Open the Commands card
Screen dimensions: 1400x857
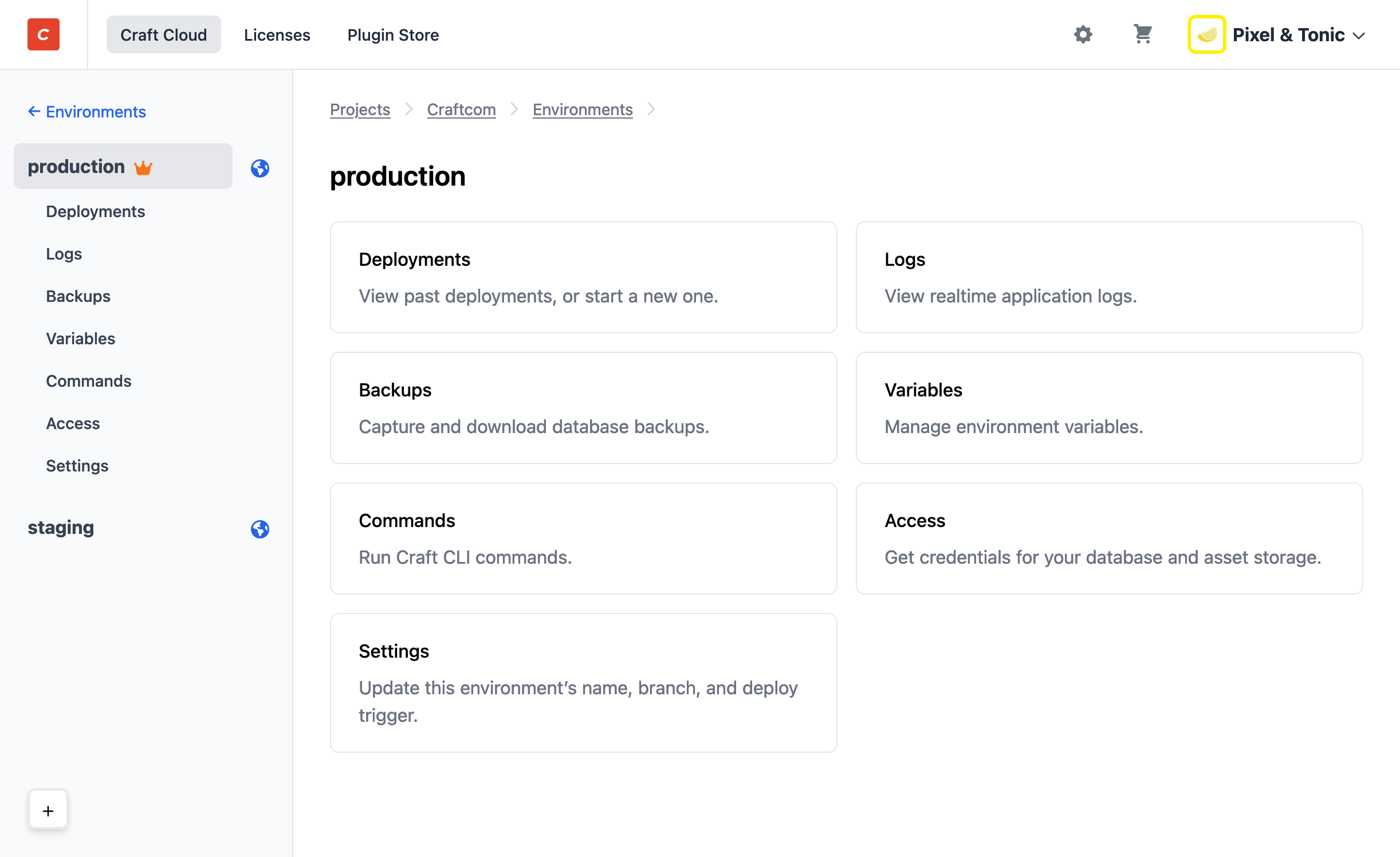tap(583, 538)
